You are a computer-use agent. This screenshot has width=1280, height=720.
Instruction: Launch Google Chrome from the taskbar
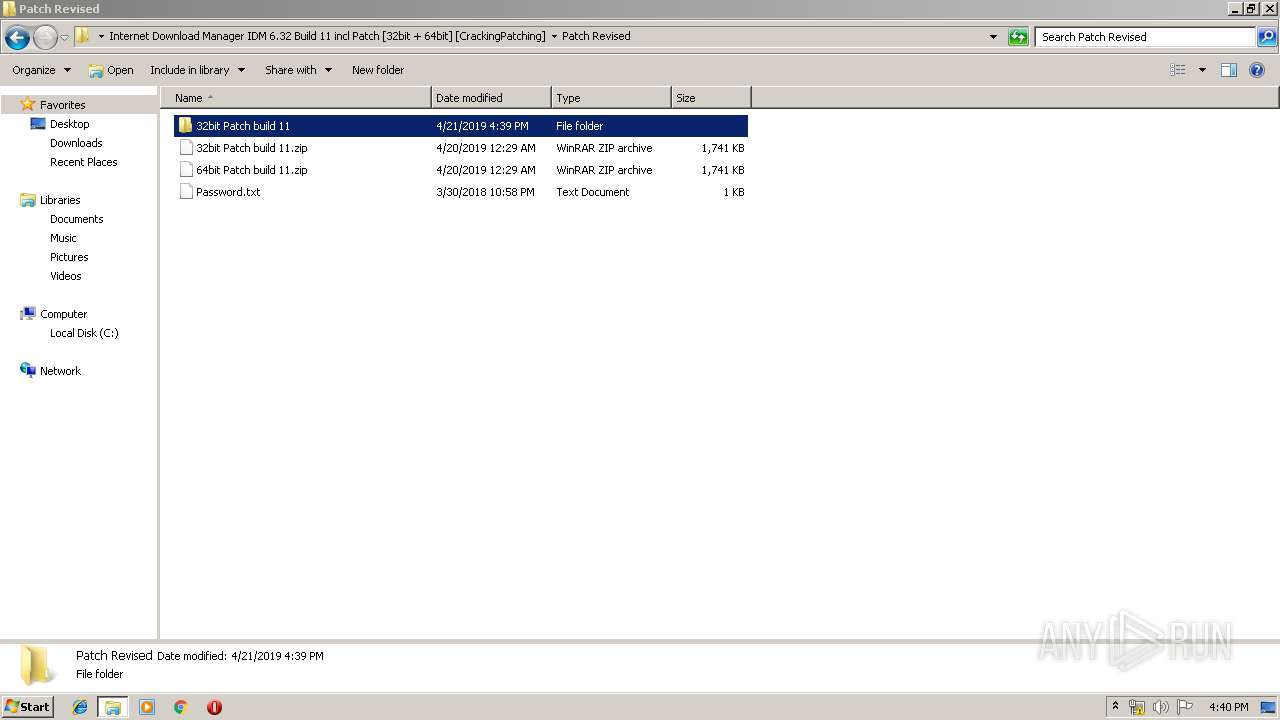(180, 707)
